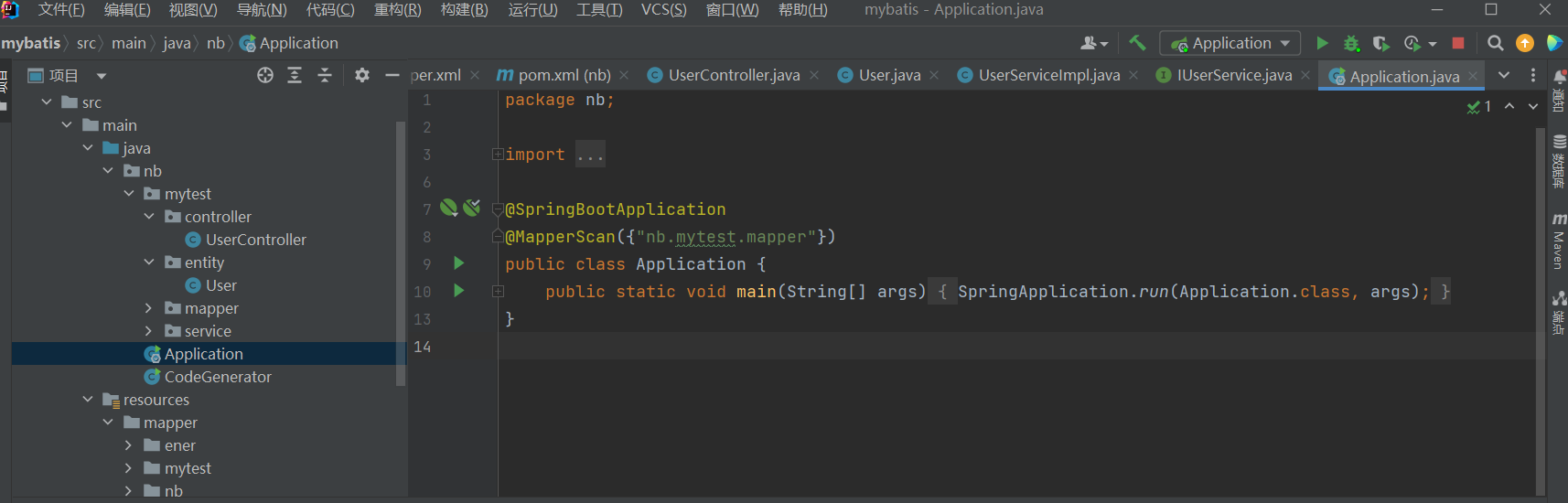Viewport: 1568px width, 503px height.
Task: Click the green Run Application button
Action: coord(1322,43)
